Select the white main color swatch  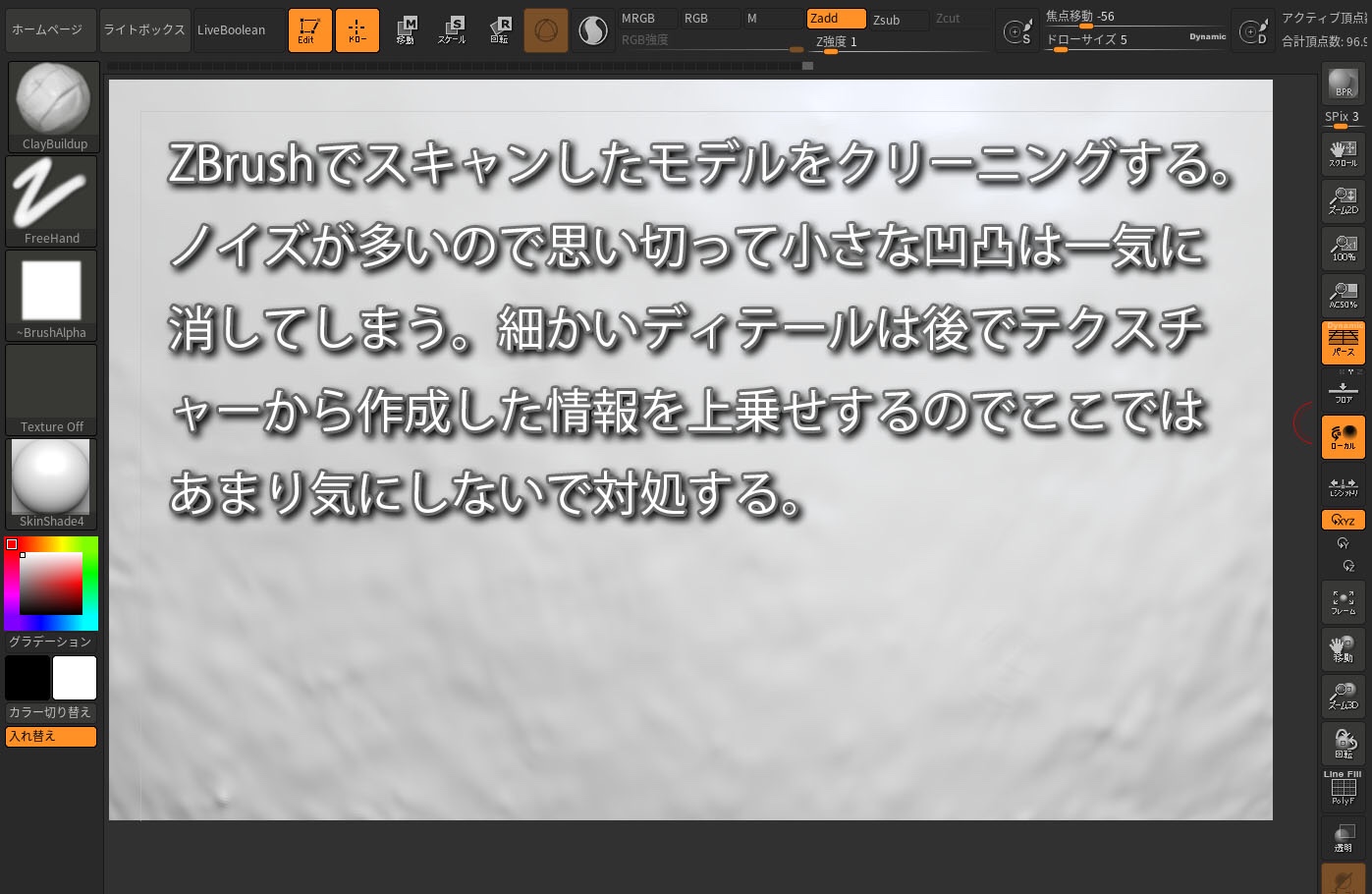75,678
